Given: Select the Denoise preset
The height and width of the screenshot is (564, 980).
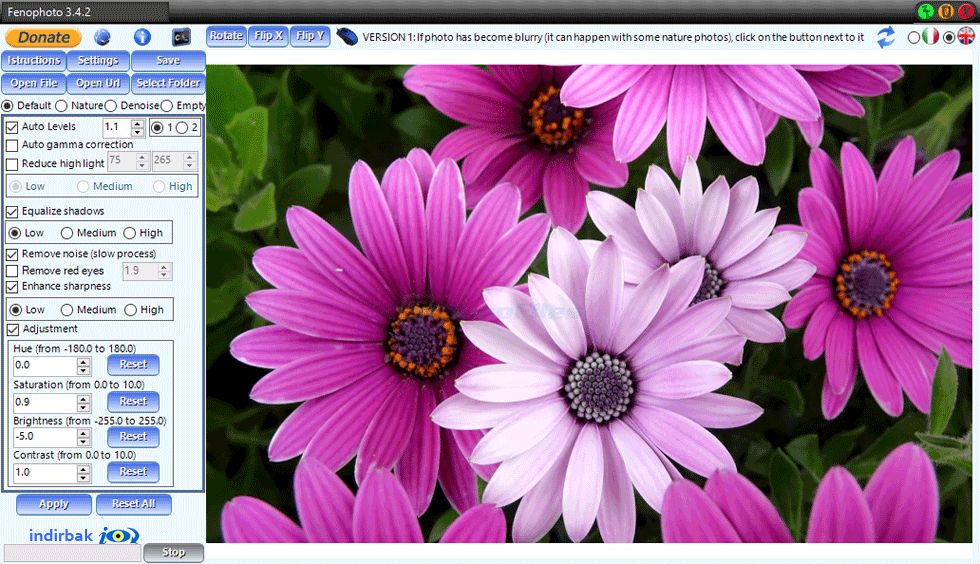Looking at the screenshot, I should point(111,106).
